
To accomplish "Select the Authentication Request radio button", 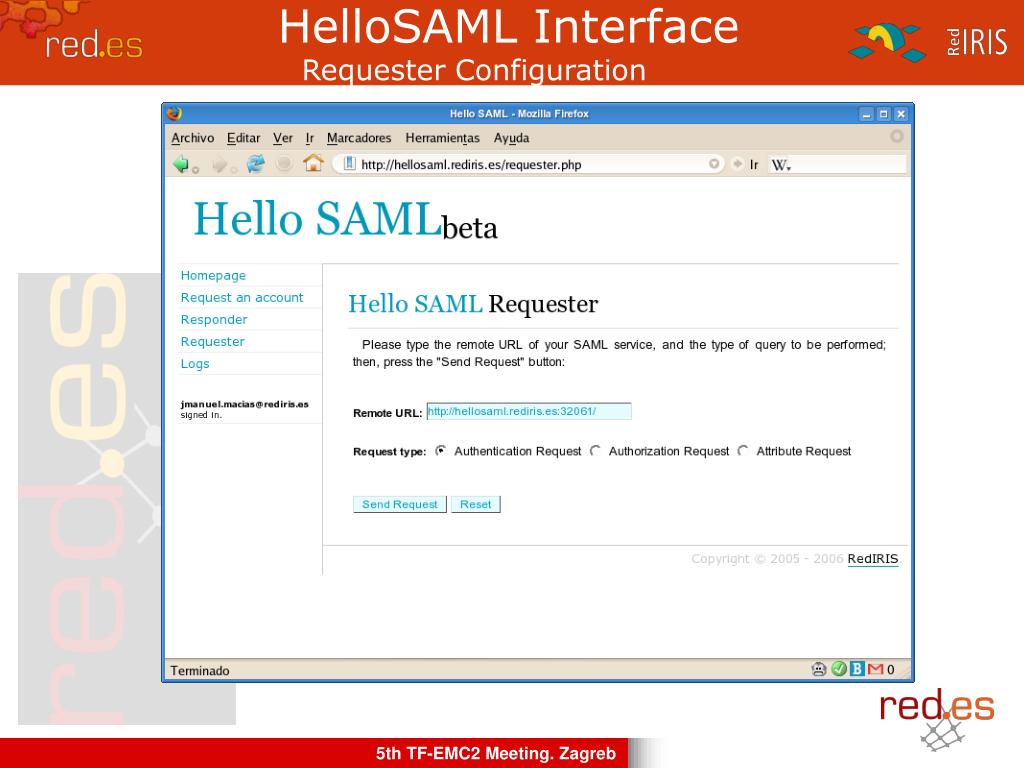I will (x=441, y=451).
